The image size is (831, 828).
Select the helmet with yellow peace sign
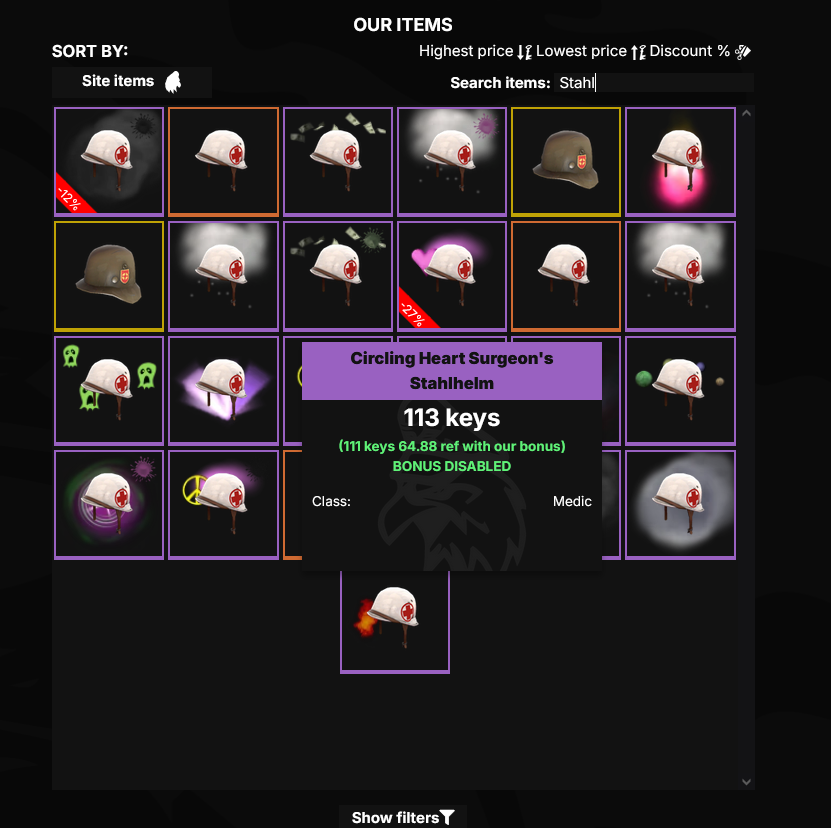click(x=223, y=505)
